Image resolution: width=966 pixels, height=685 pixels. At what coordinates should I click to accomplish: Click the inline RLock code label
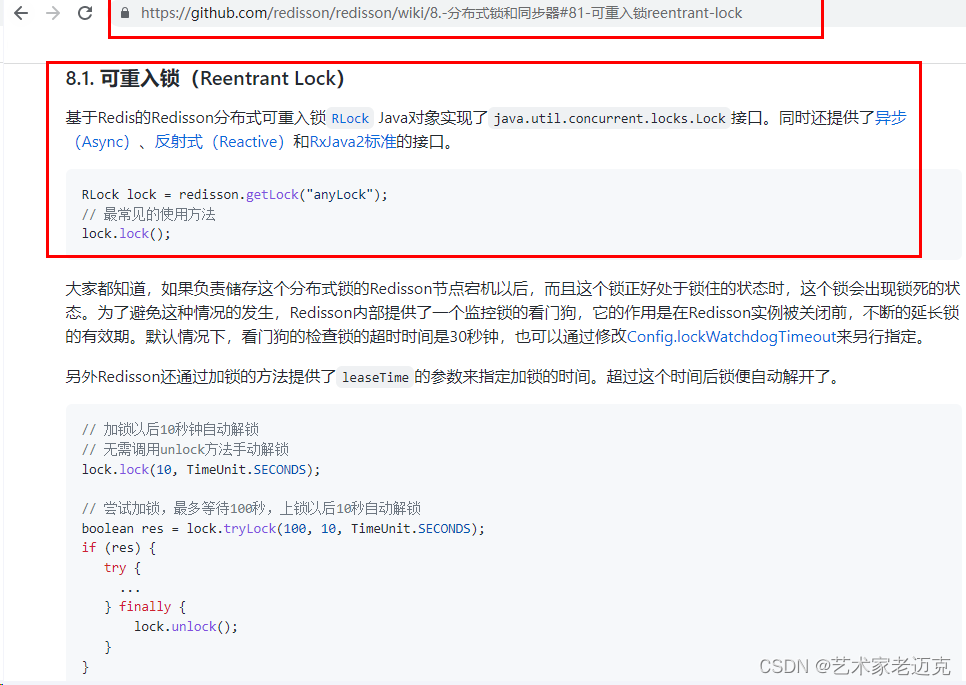(x=350, y=118)
